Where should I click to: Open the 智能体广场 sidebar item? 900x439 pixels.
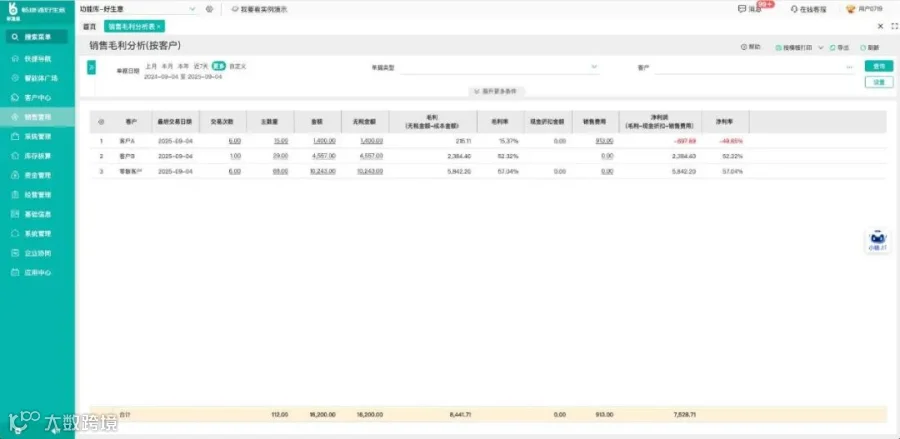37,78
